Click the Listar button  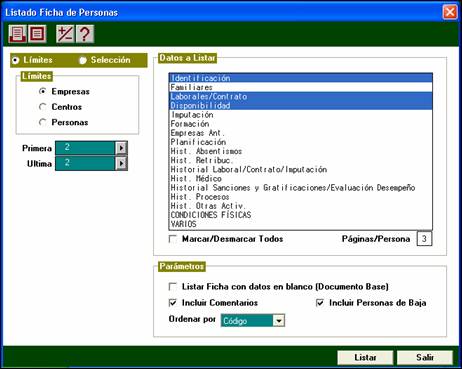point(365,357)
